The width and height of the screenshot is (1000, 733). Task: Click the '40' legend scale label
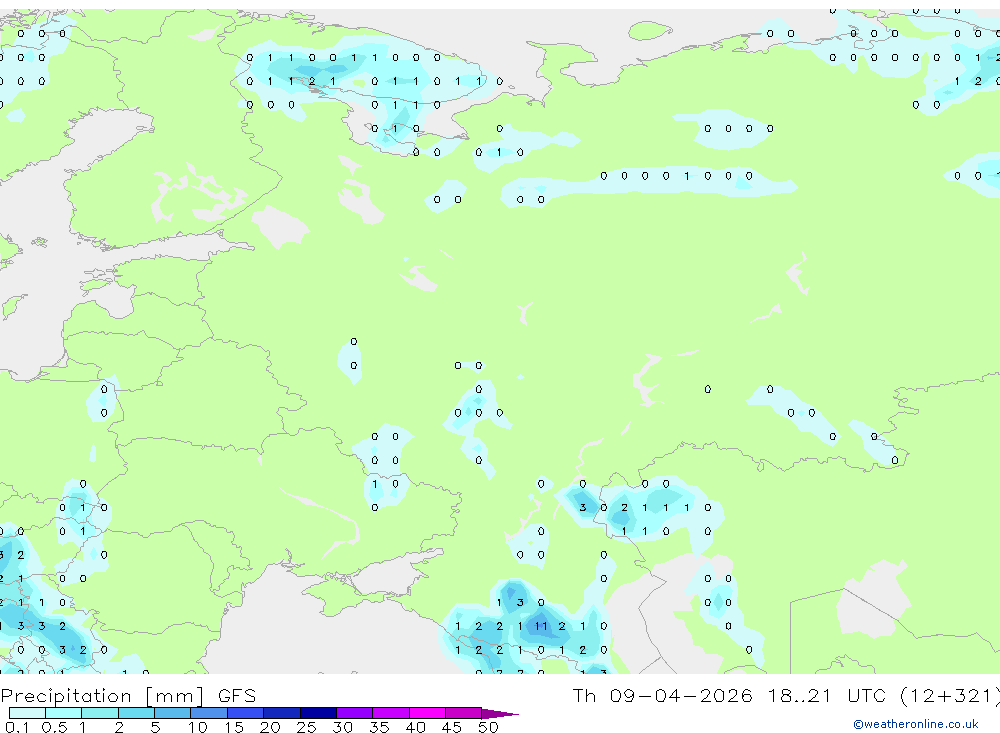(416, 727)
